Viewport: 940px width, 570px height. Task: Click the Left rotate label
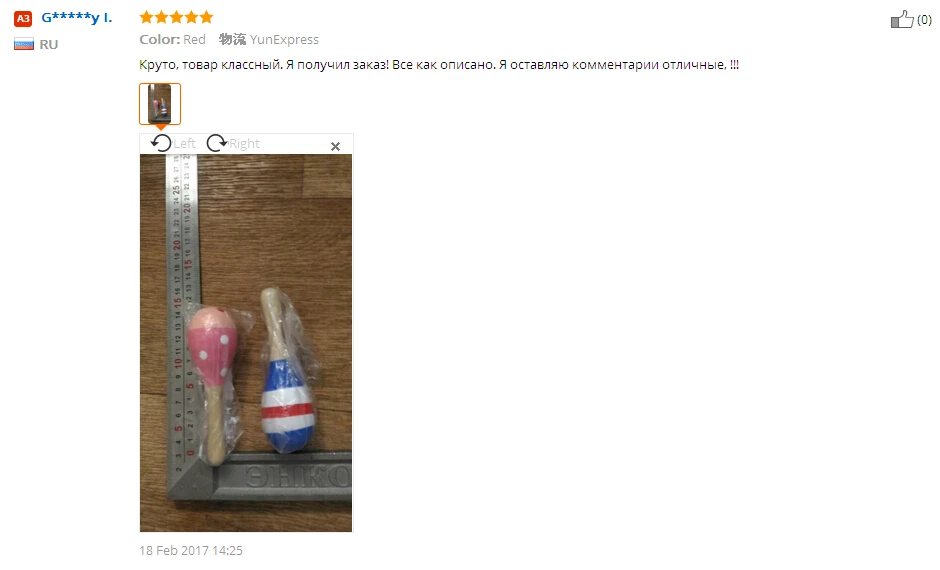[x=184, y=143]
